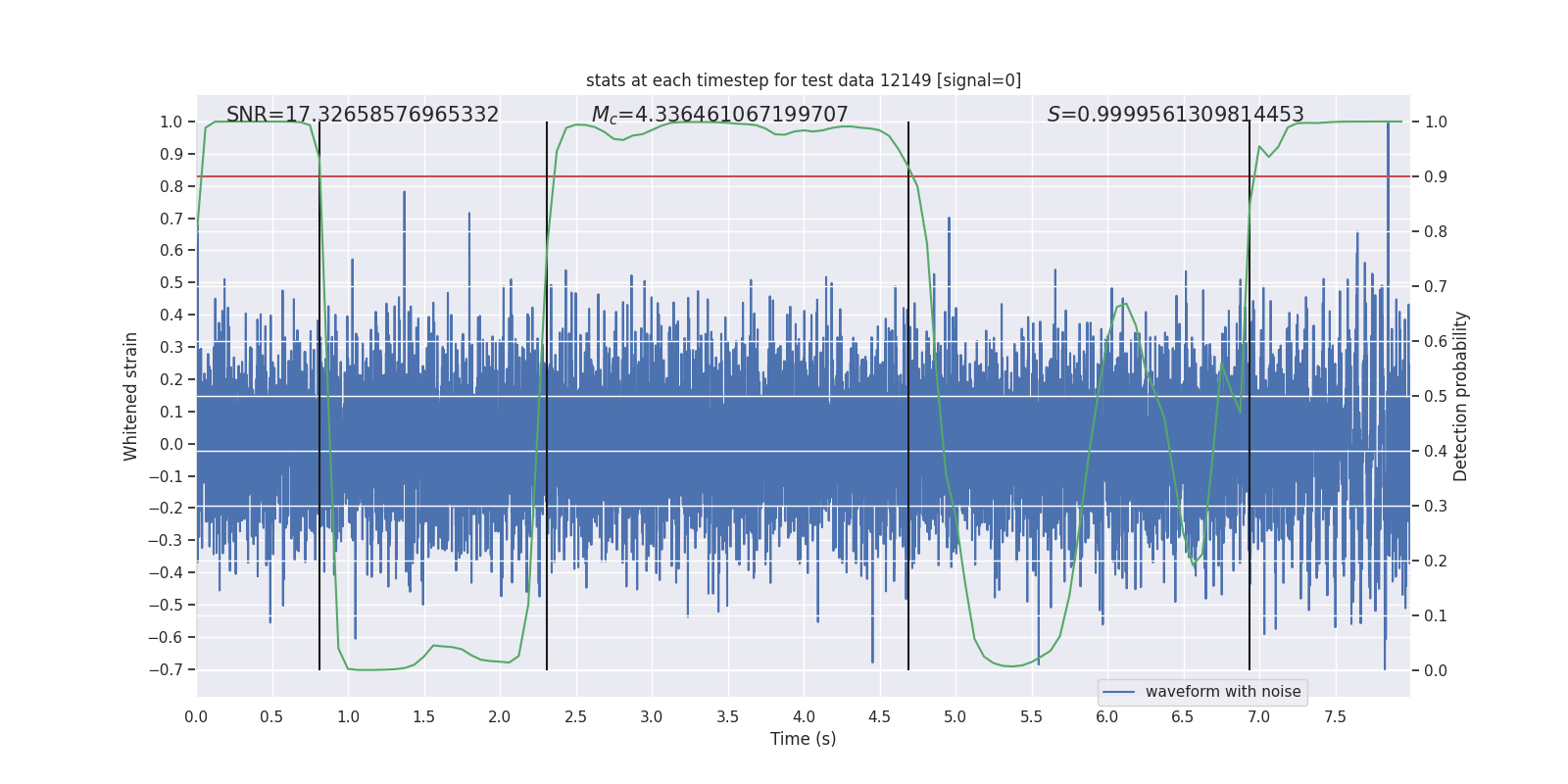Click the −0.1 tick on the Whitened strain axis
1568x784 pixels.
click(x=166, y=476)
